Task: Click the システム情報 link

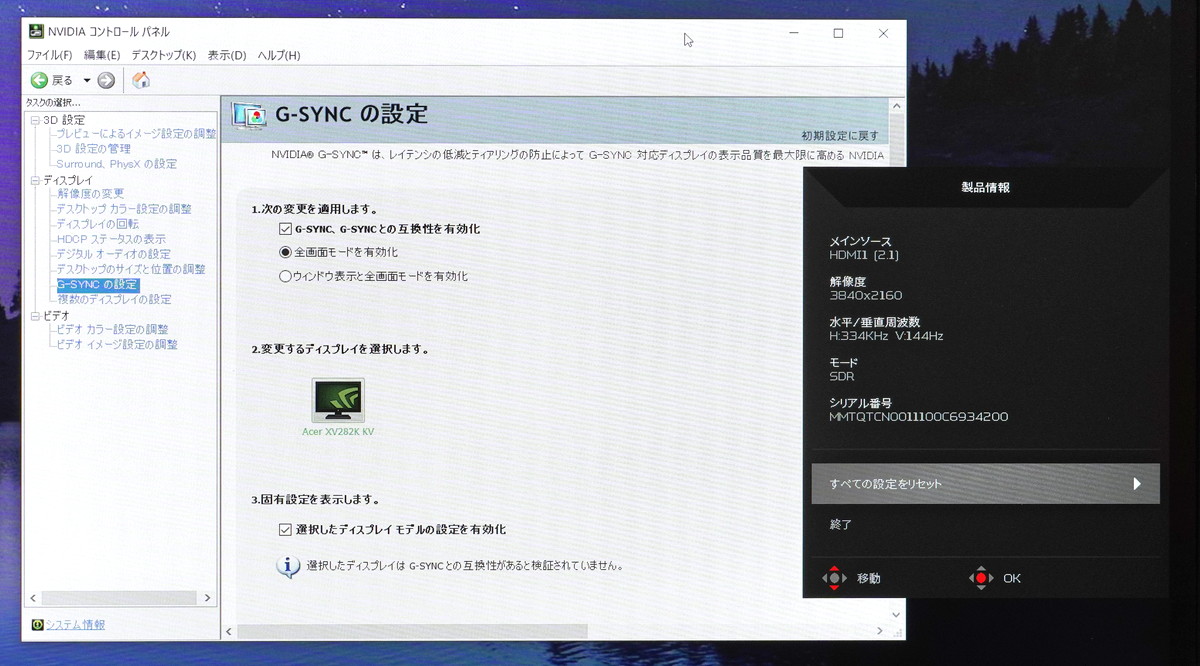Action: pos(75,625)
